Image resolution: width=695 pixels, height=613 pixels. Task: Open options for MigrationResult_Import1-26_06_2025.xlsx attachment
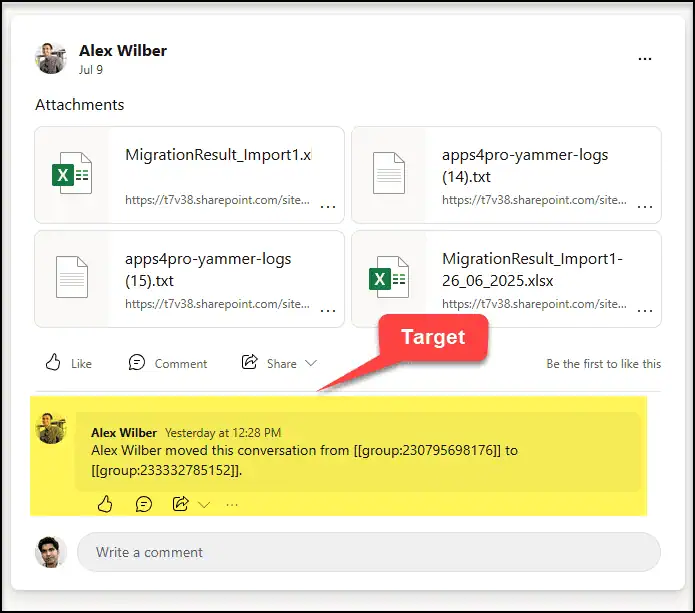pyautogui.click(x=645, y=311)
